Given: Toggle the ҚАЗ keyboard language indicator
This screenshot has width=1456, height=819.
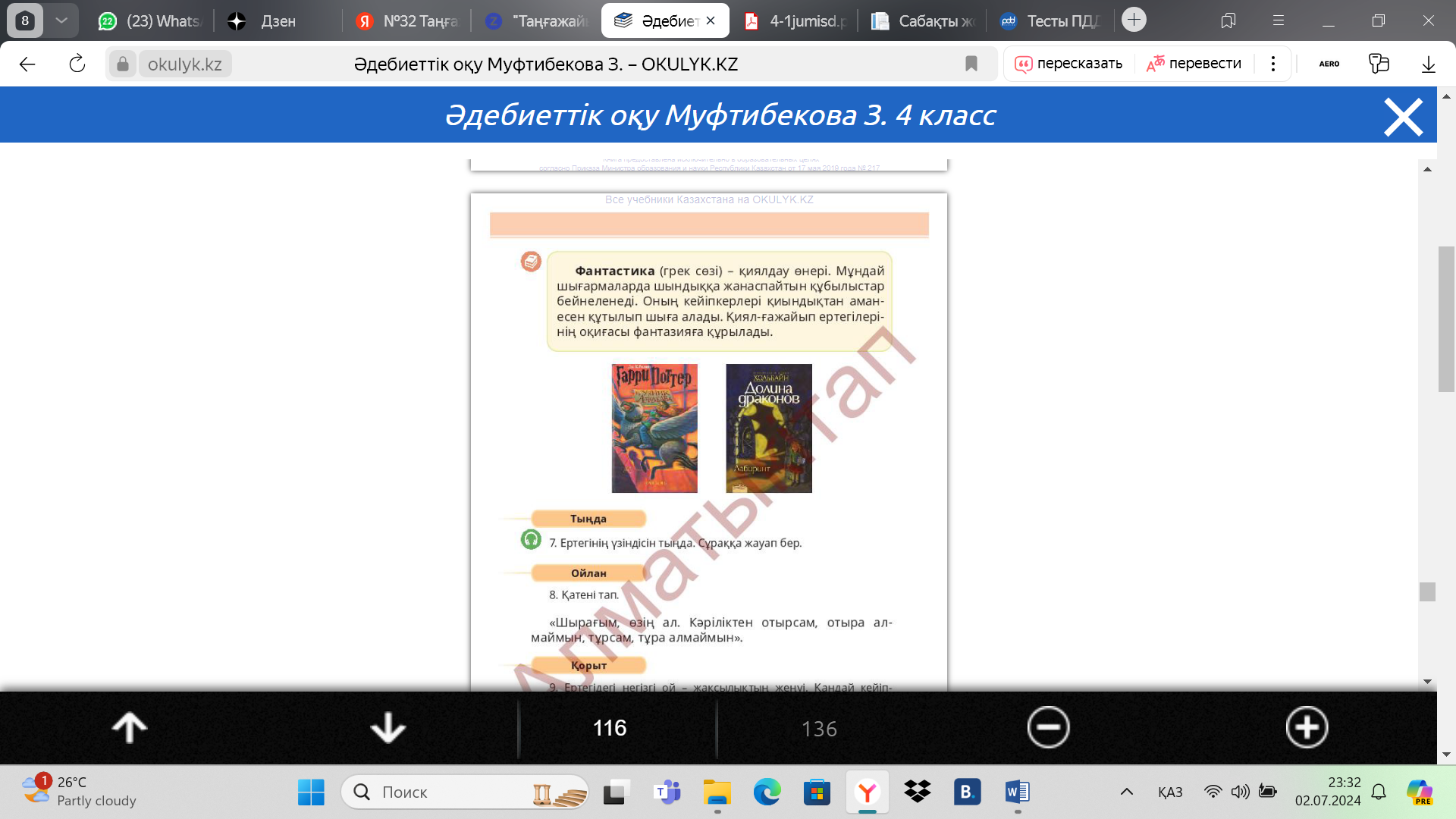Looking at the screenshot, I should coord(1170,792).
